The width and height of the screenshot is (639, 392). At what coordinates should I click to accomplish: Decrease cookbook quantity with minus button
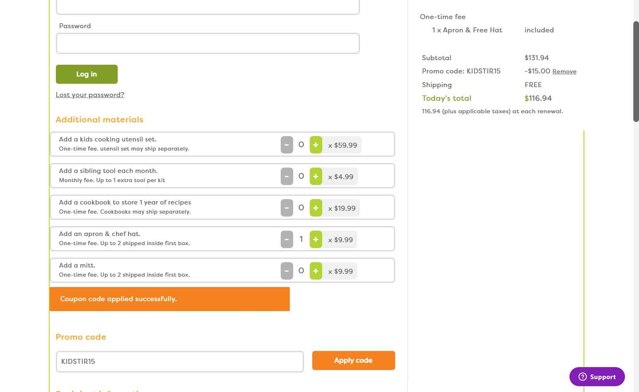click(x=287, y=208)
